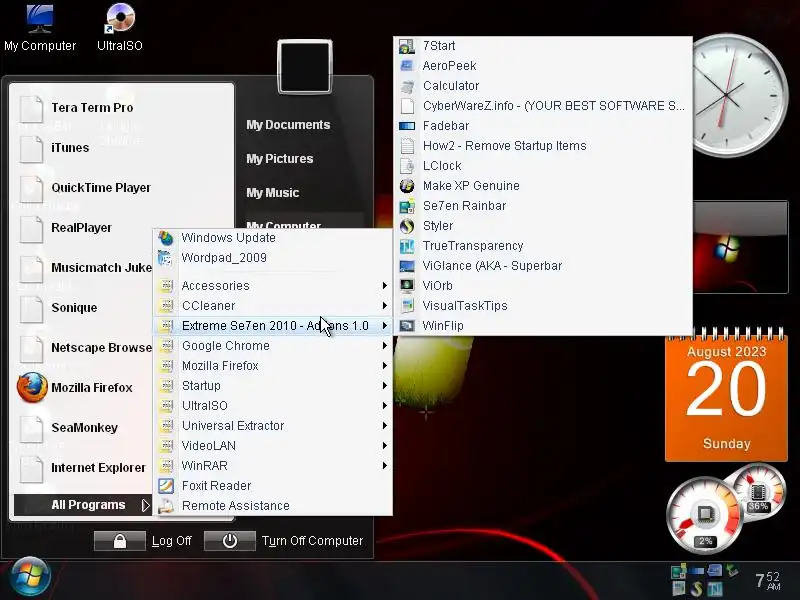
Task: Click the Calculator icon in submenu
Action: click(x=407, y=86)
